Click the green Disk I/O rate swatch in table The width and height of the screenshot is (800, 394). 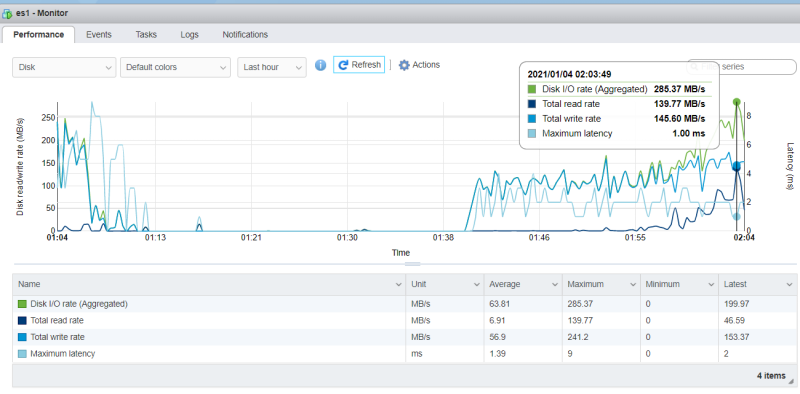(22, 304)
